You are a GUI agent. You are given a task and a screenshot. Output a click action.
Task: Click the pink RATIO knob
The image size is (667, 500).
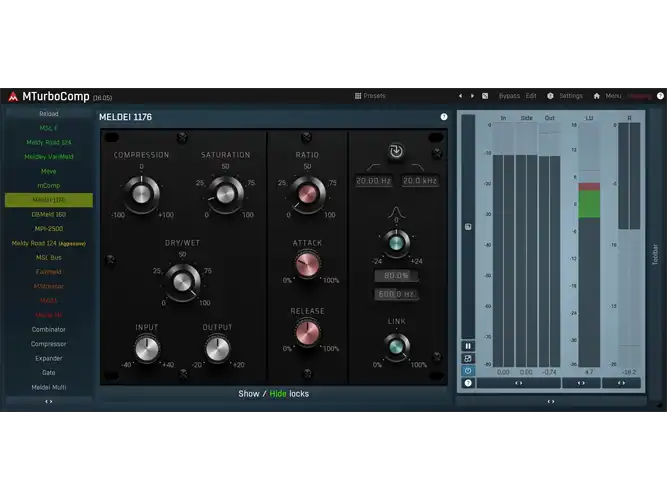click(x=307, y=194)
